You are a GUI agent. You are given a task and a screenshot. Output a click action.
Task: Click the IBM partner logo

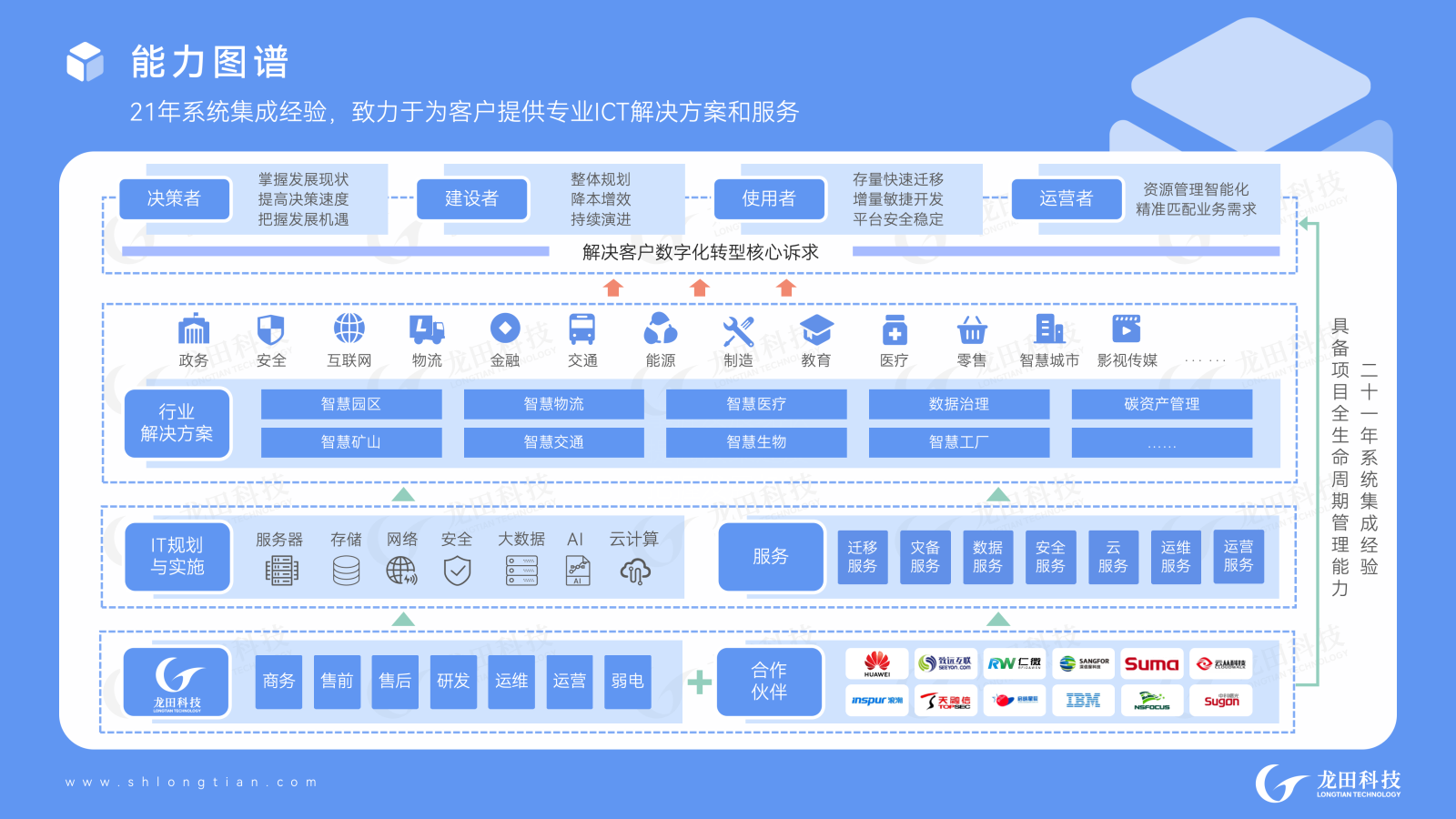pos(1082,701)
